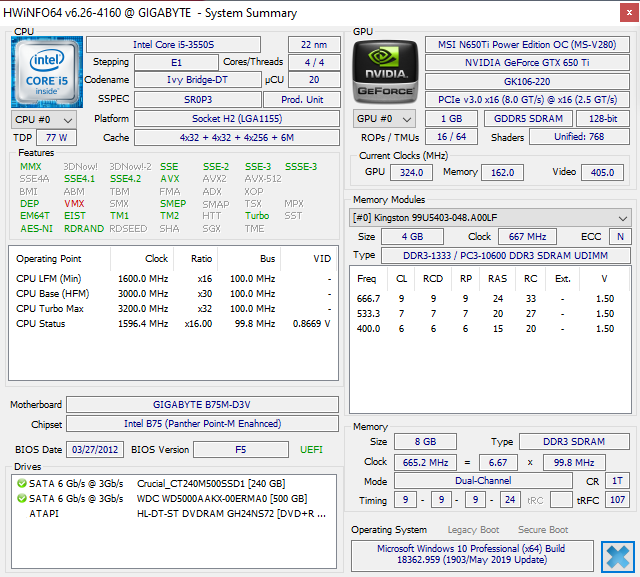This screenshot has height=577, width=640.
Task: Click the 666.7 memory timing row
Action: click(490, 299)
